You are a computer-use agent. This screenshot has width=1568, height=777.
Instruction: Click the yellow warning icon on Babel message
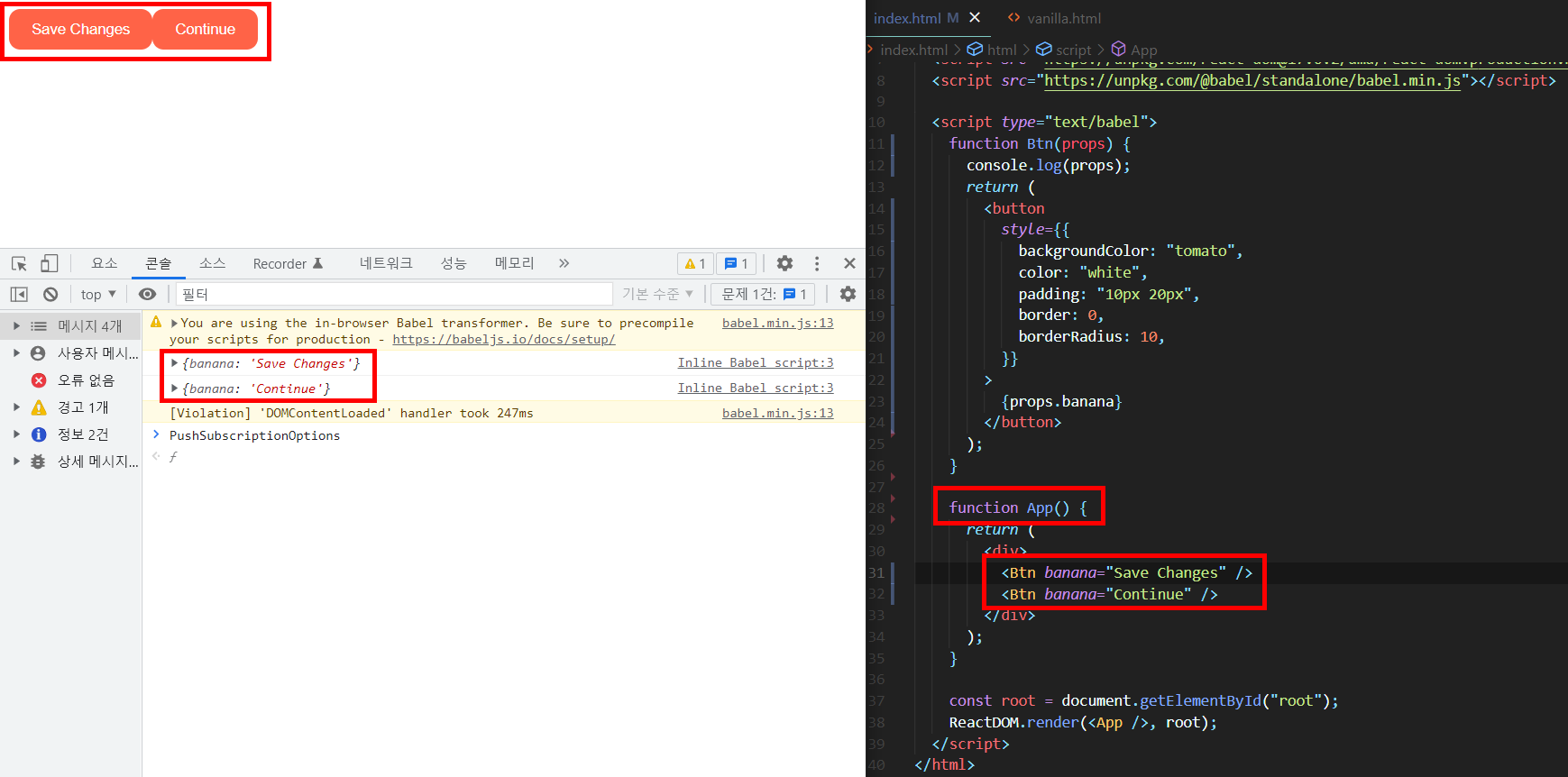pos(156,322)
